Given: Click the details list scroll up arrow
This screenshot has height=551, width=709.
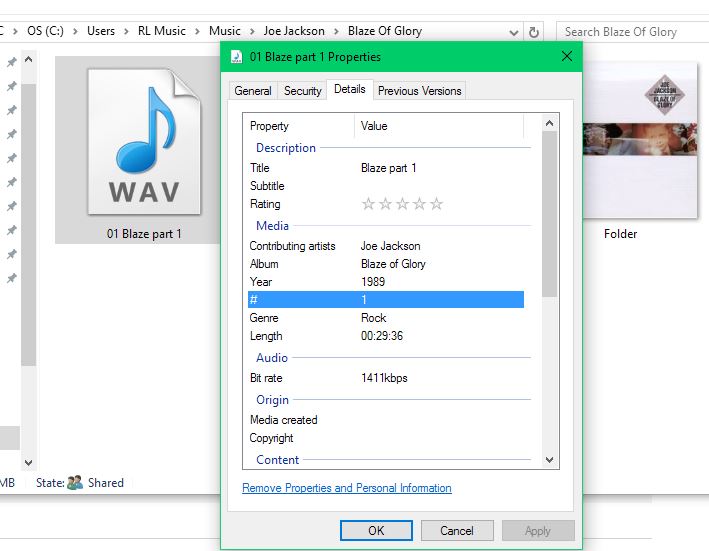Looking at the screenshot, I should point(549,123).
